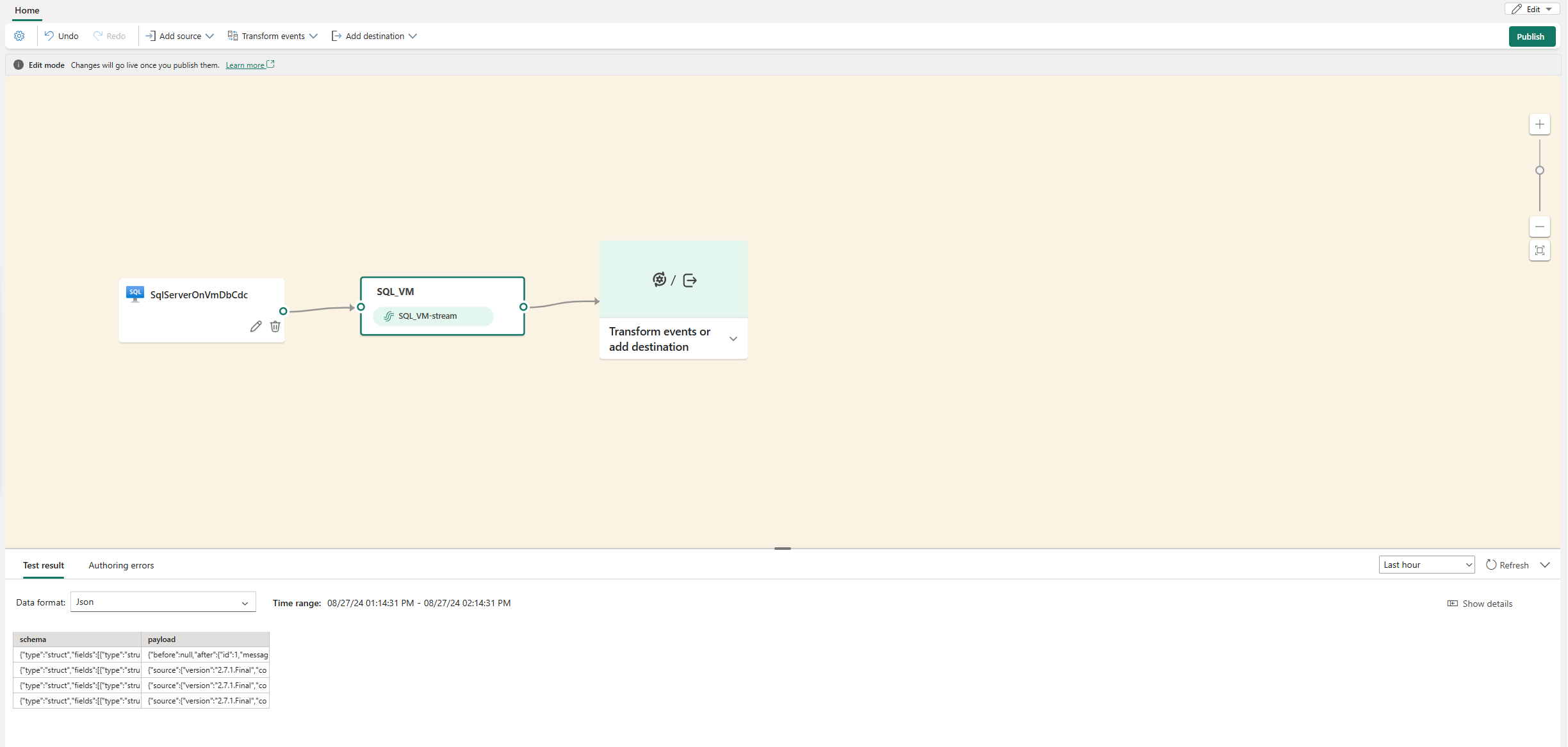The height and width of the screenshot is (747, 1568).
Task: Delete the SqlServerOnVmDbCdc source with the trash icon
Action: pos(275,326)
